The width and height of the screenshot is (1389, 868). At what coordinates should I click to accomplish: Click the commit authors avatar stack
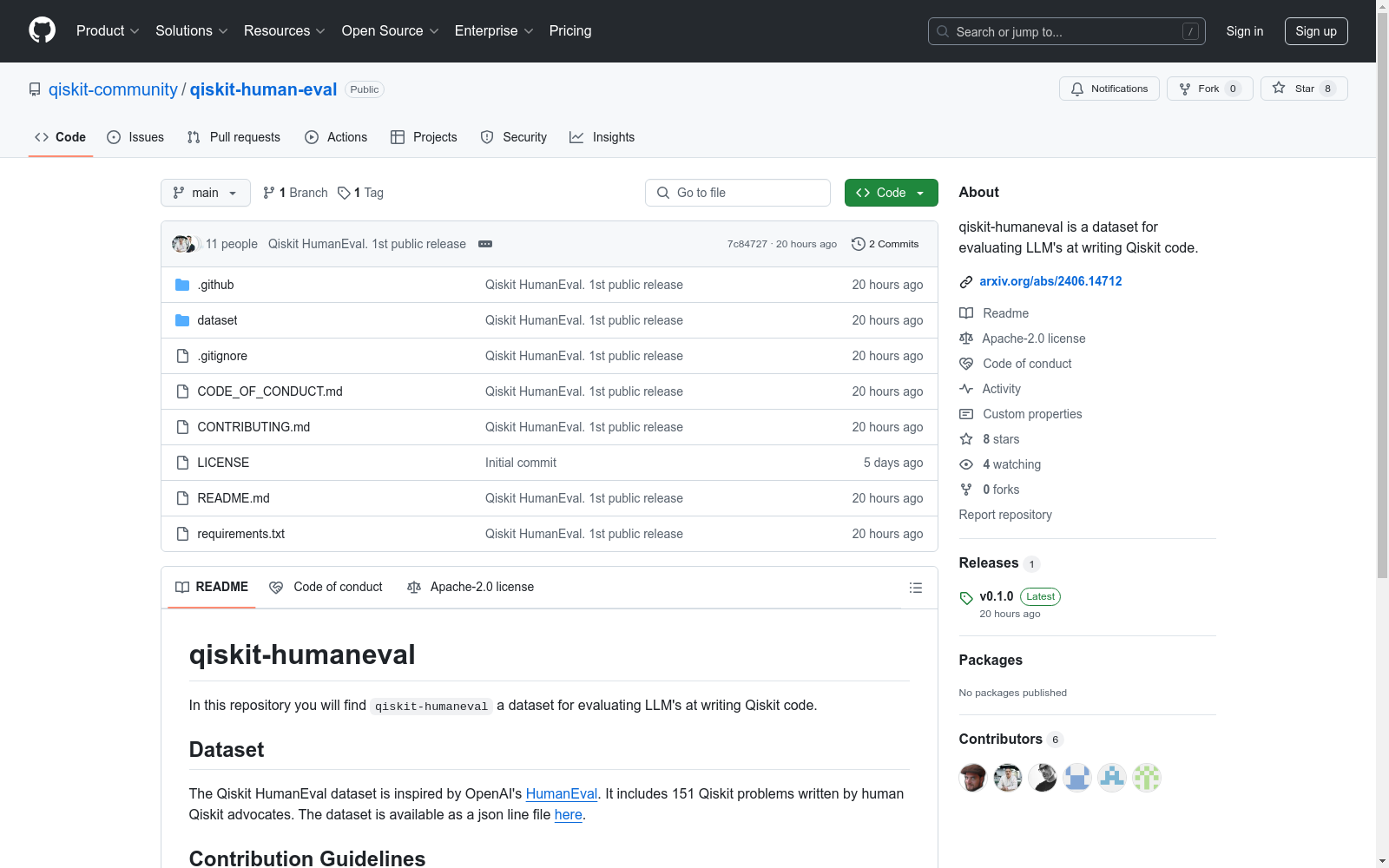pos(186,244)
